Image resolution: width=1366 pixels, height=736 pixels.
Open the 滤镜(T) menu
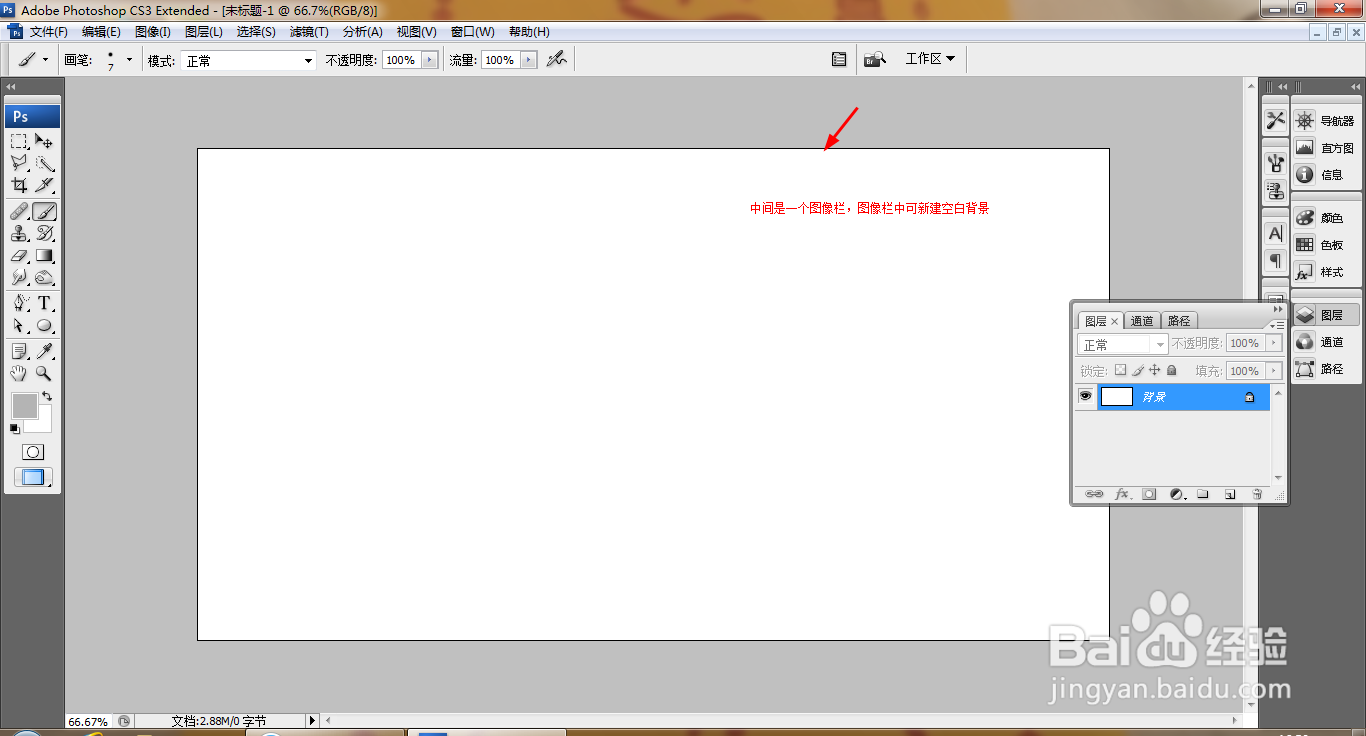[309, 32]
